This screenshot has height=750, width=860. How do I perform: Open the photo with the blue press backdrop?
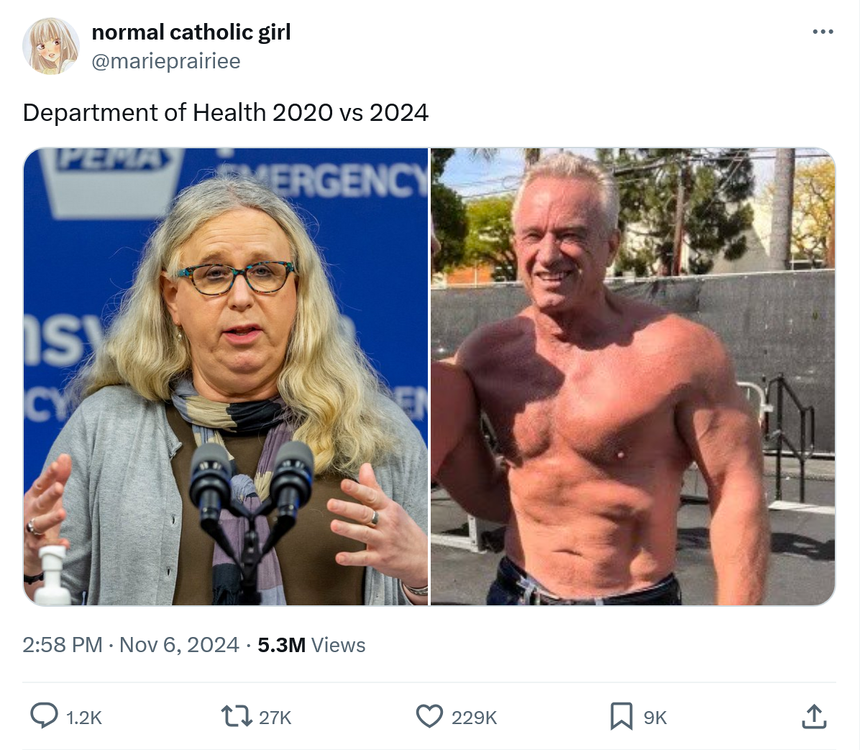coord(225,376)
